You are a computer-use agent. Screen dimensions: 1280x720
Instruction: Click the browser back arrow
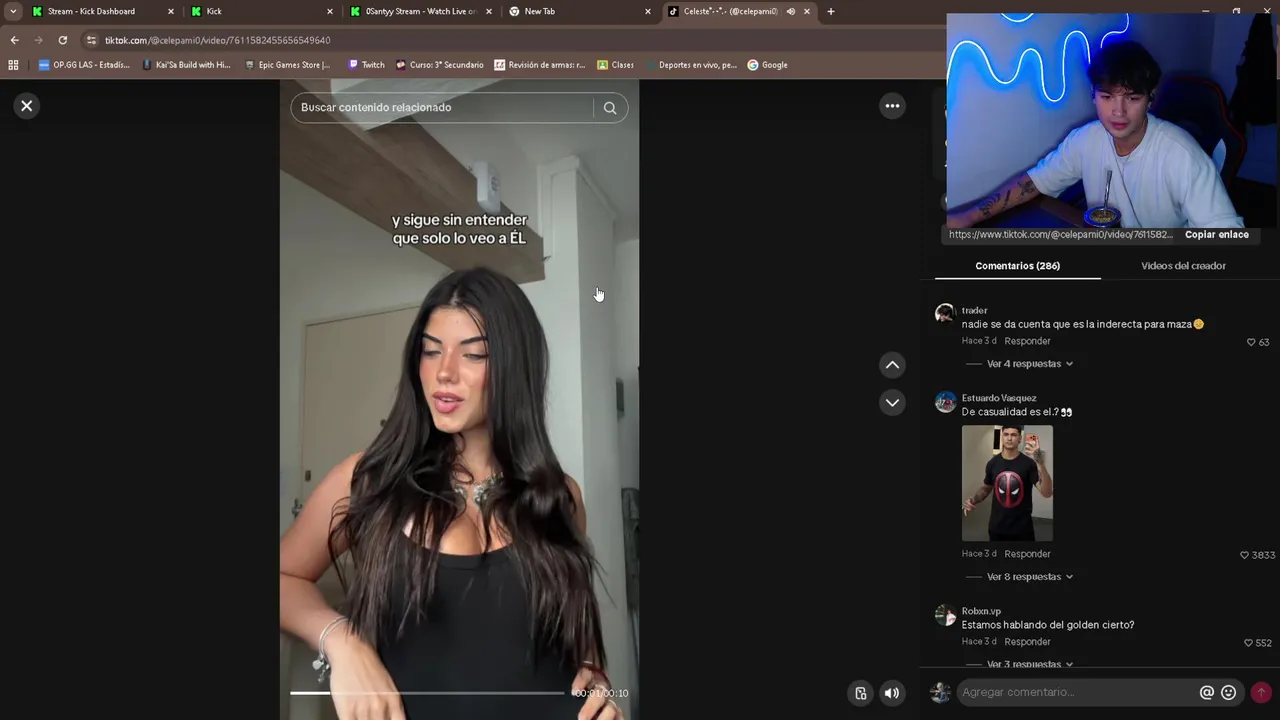coord(14,40)
